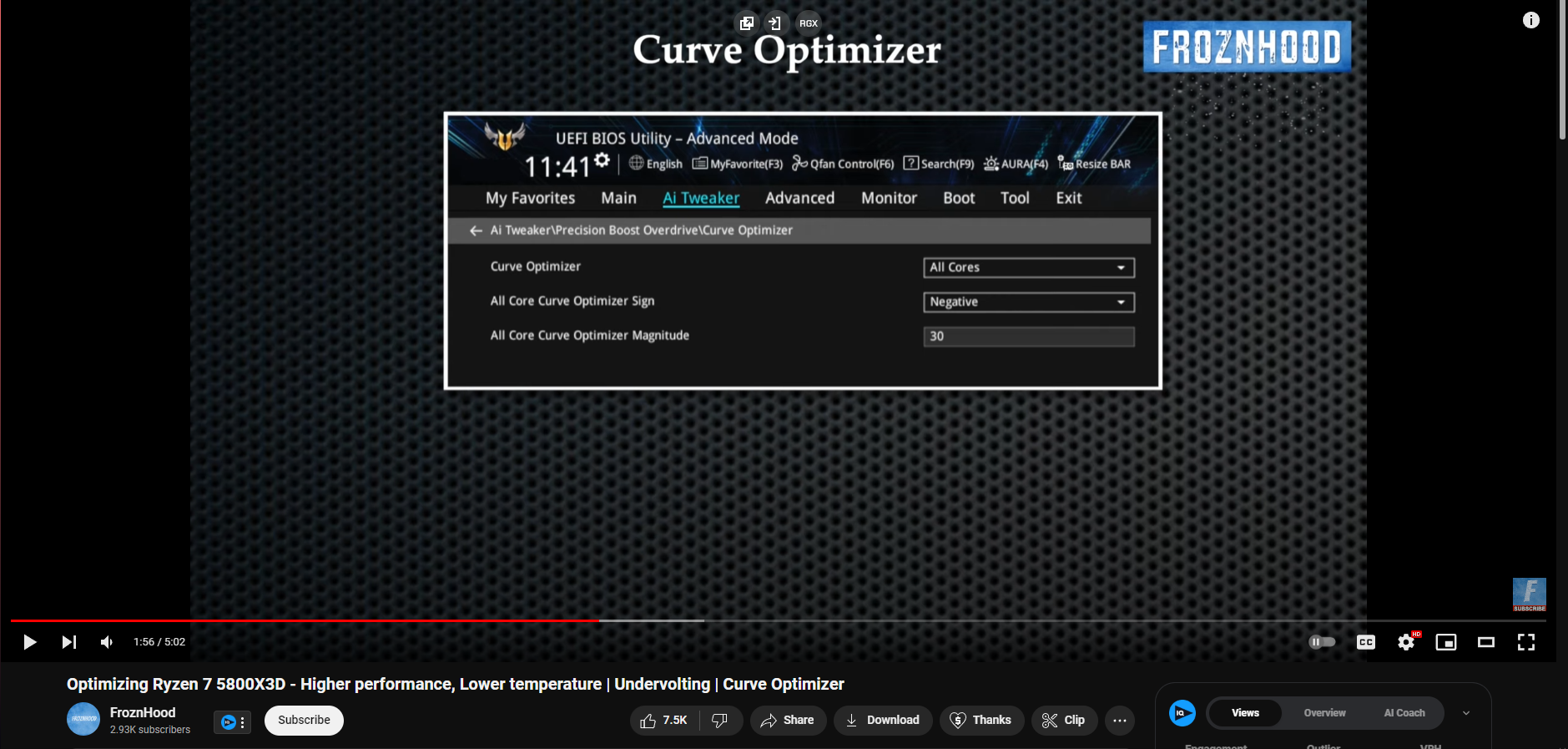The image size is (1568, 749).
Task: Open the FroznHood channel avatar
Action: tap(83, 720)
